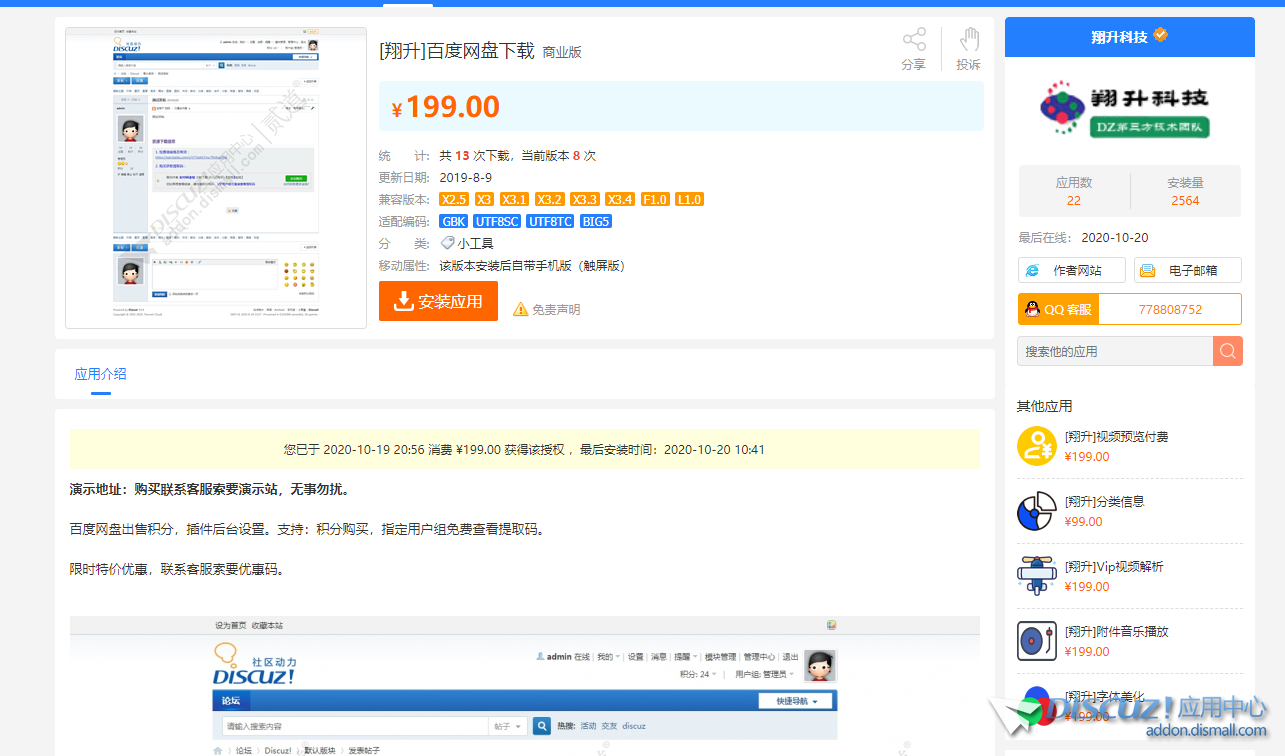Click the 帖子 search-type dropdown in screenshot
Viewport: 1285px width, 756px height.
[506, 726]
